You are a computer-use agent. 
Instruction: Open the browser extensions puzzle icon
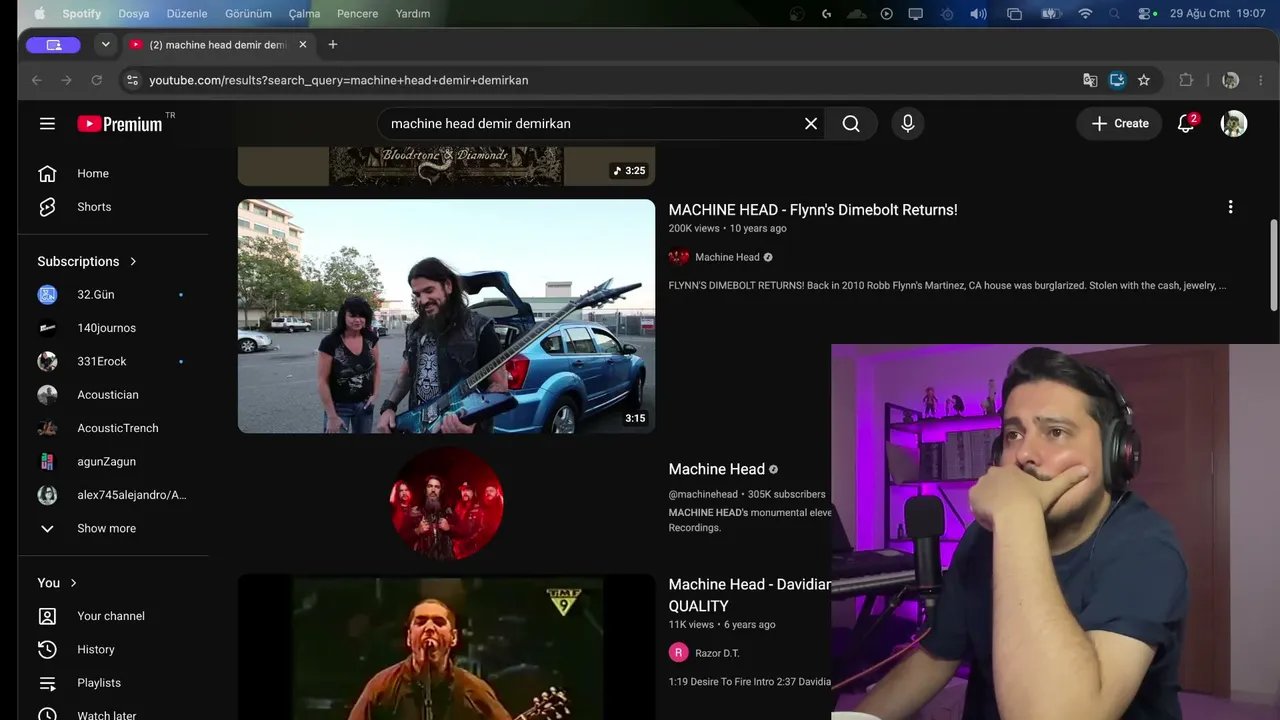[x=1187, y=80]
